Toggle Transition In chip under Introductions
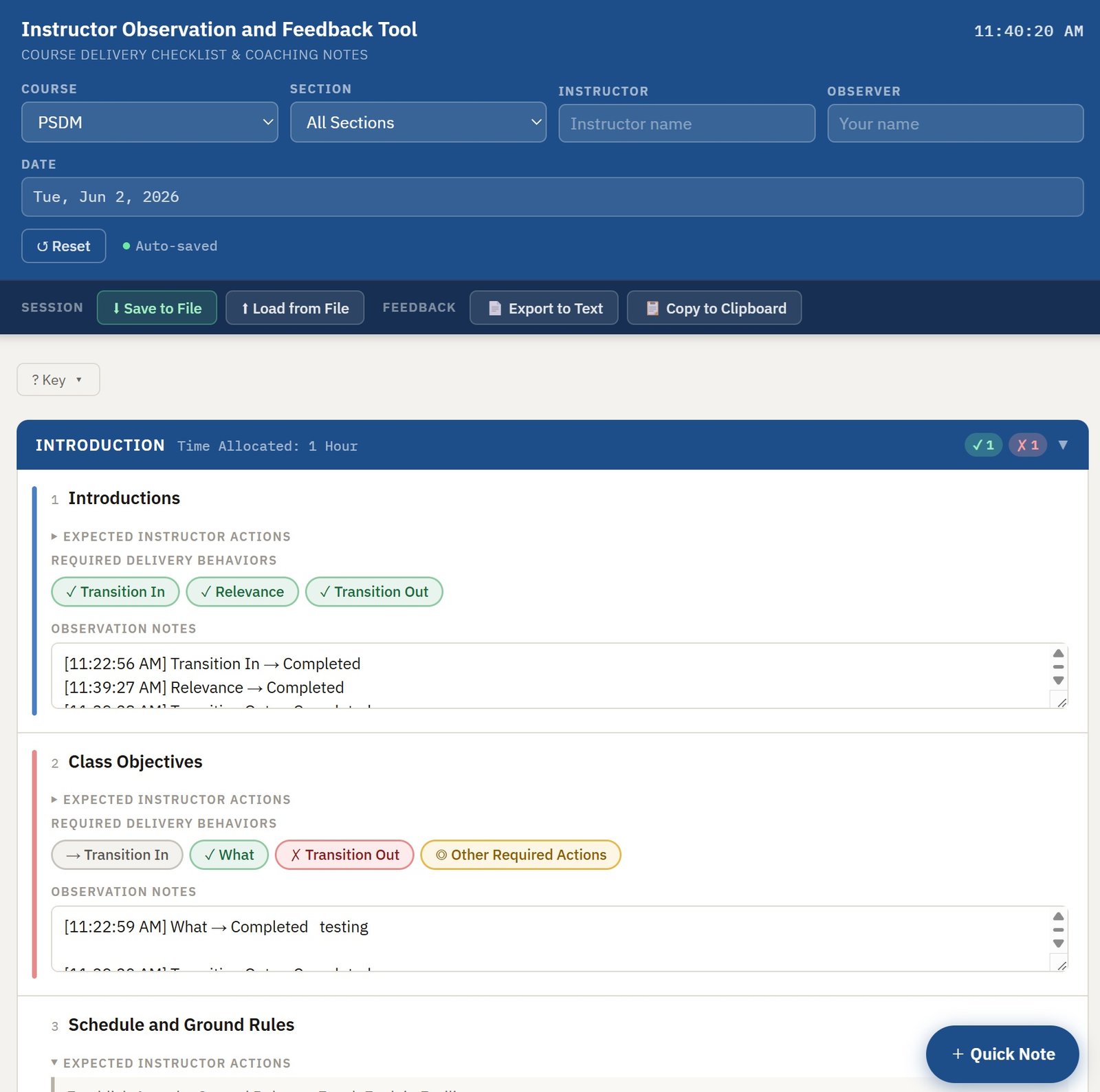The height and width of the screenshot is (1092, 1100). pyautogui.click(x=115, y=592)
